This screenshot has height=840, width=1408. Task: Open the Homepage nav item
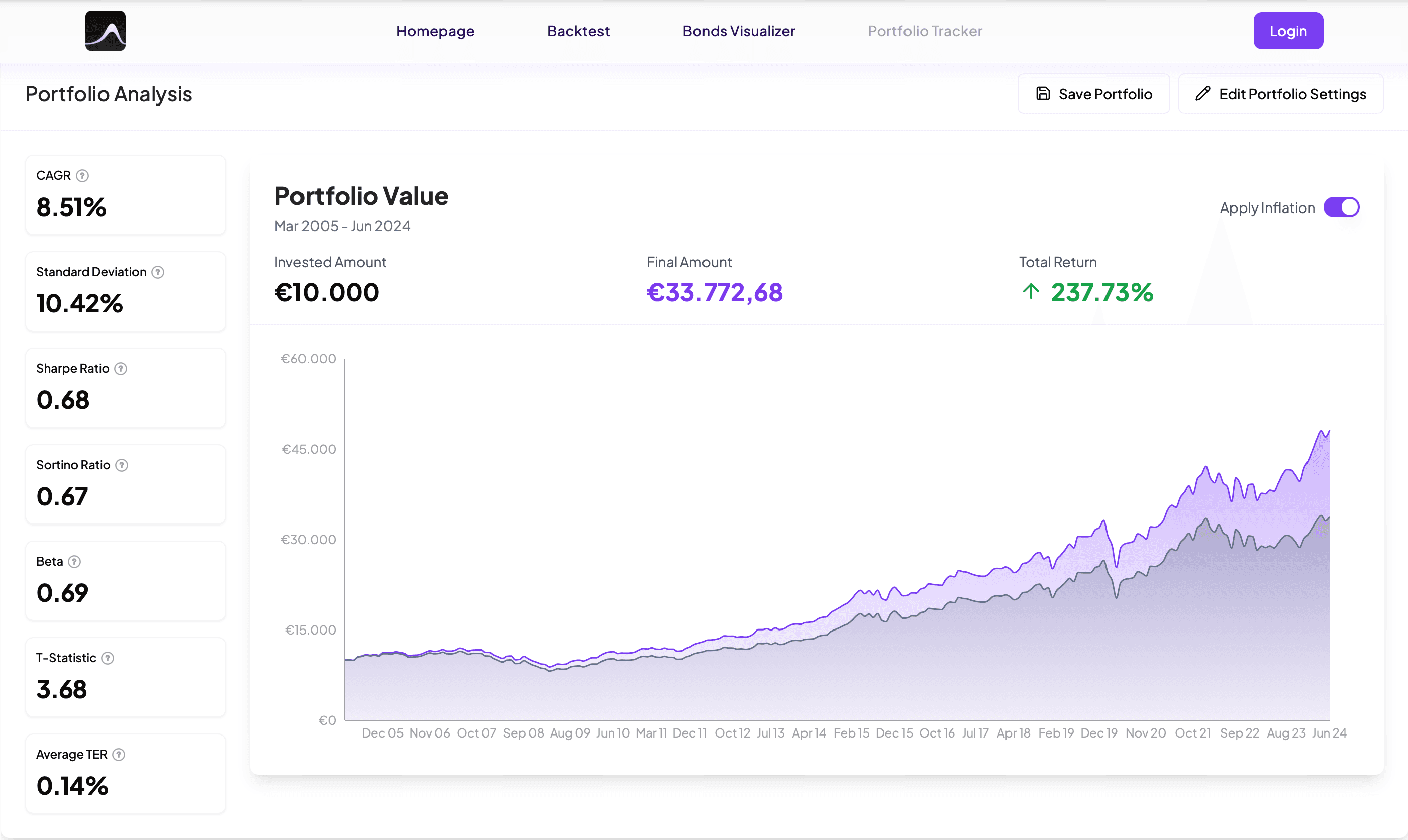coord(435,31)
